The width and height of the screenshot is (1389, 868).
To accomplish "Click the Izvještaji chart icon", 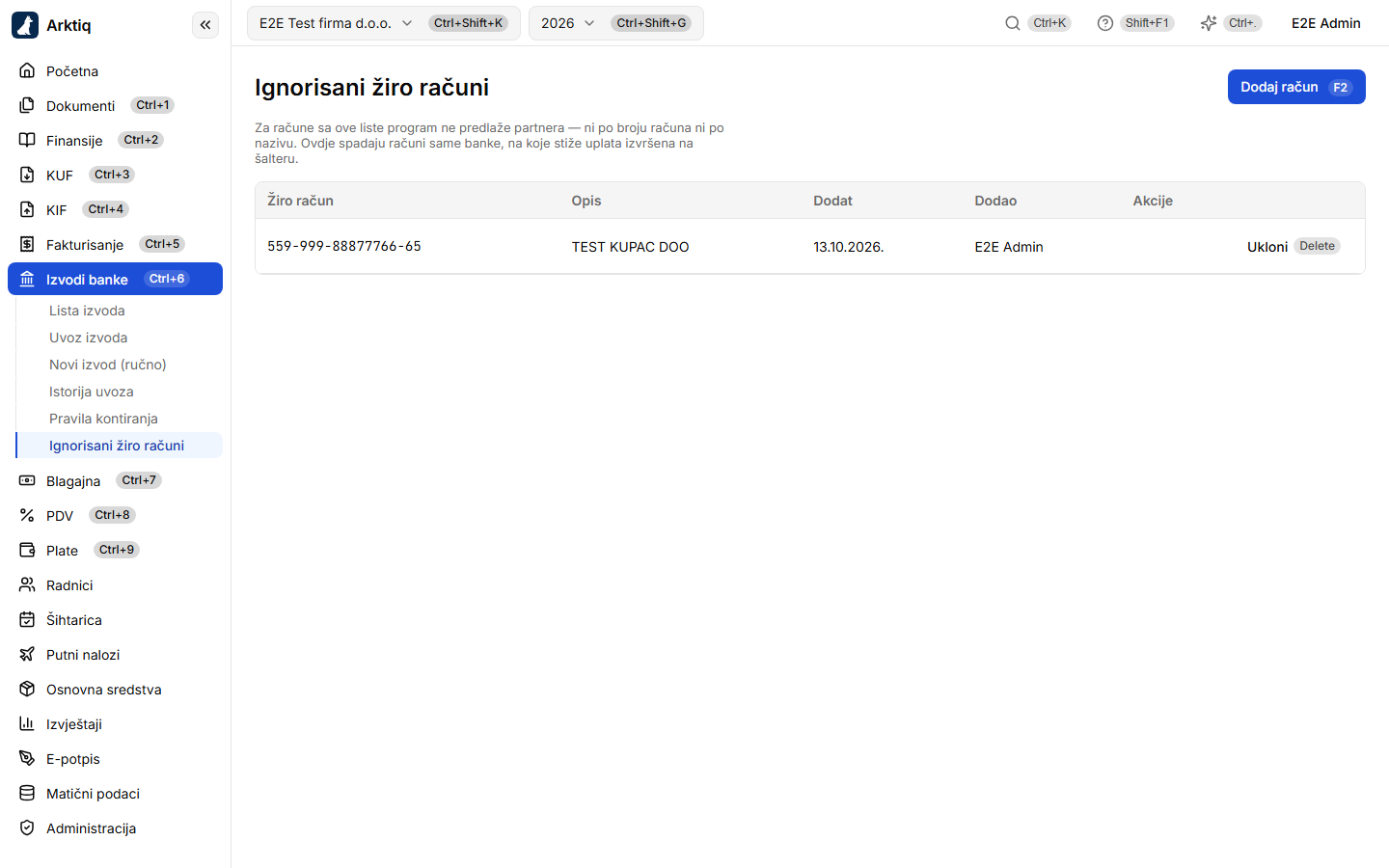I will click(27, 723).
